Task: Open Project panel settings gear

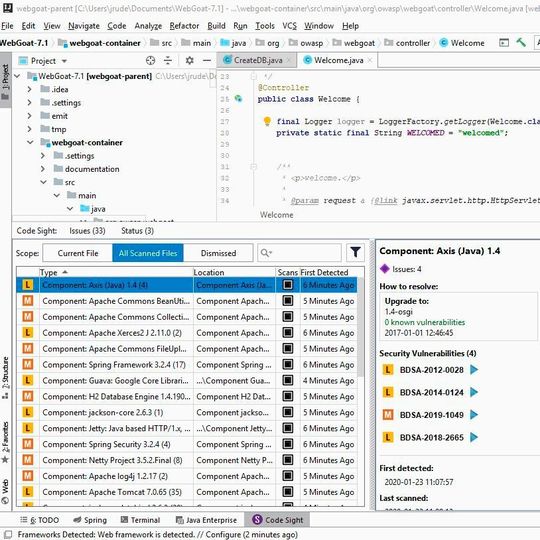Action: point(189,61)
